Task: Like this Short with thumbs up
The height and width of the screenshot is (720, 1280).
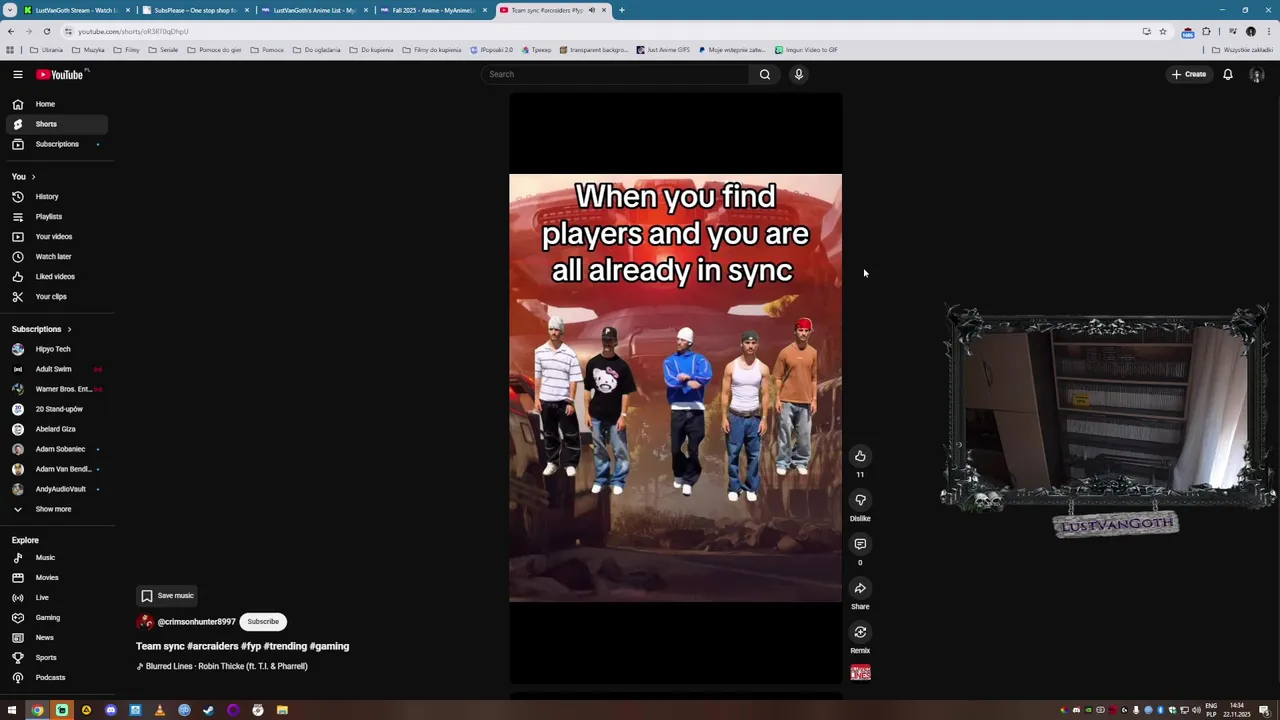Action: point(860,456)
